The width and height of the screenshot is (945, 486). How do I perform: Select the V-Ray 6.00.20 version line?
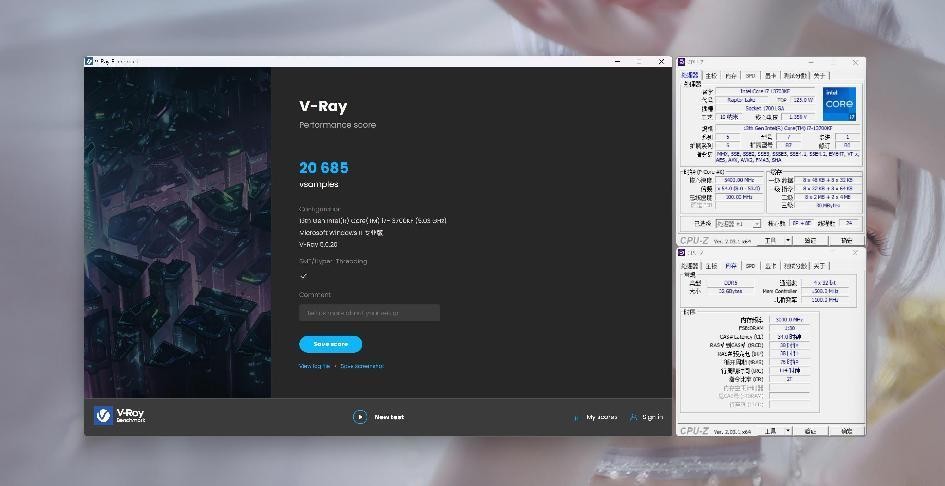click(x=318, y=245)
